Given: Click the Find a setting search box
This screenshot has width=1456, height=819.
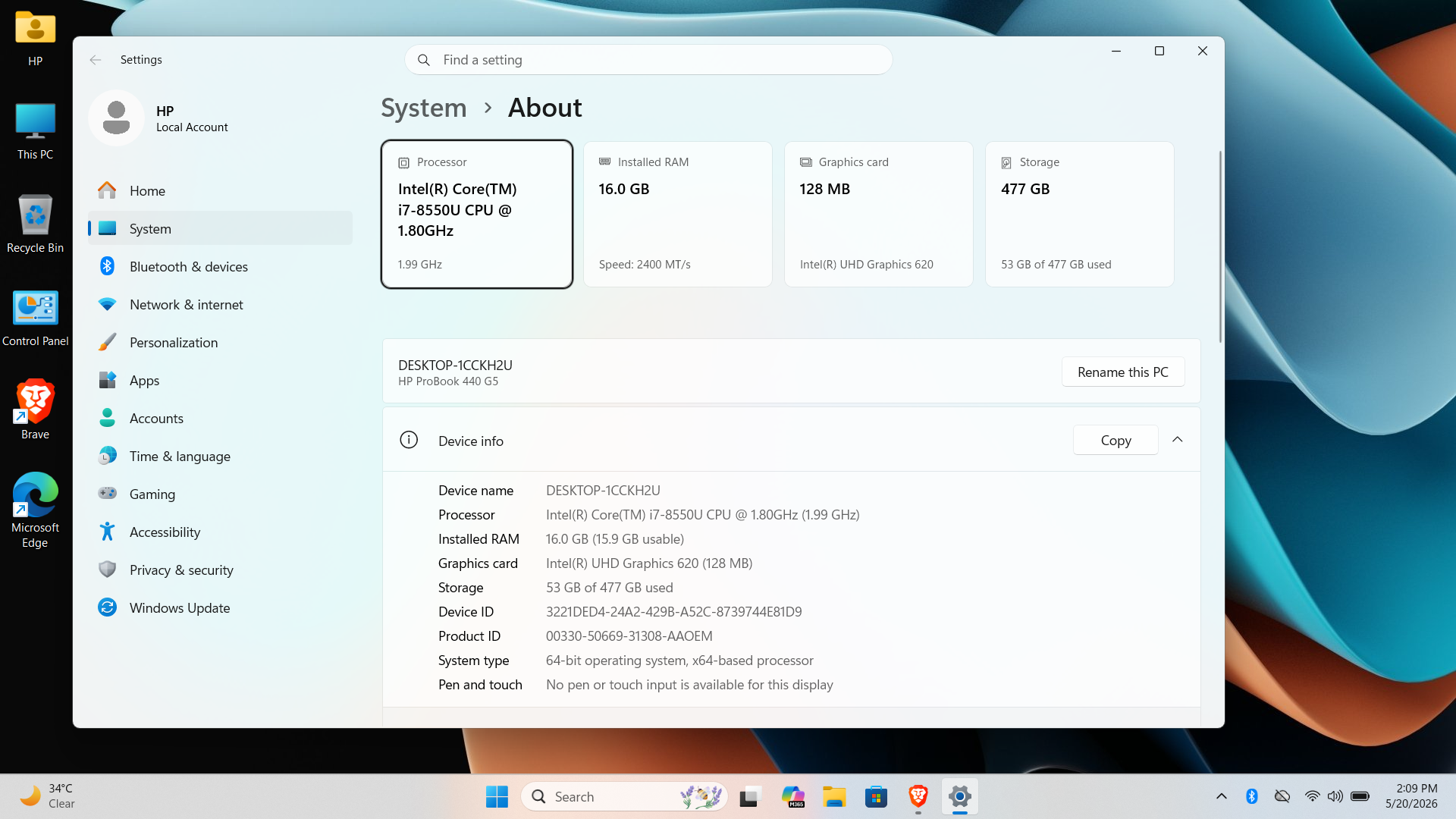Looking at the screenshot, I should click(648, 60).
